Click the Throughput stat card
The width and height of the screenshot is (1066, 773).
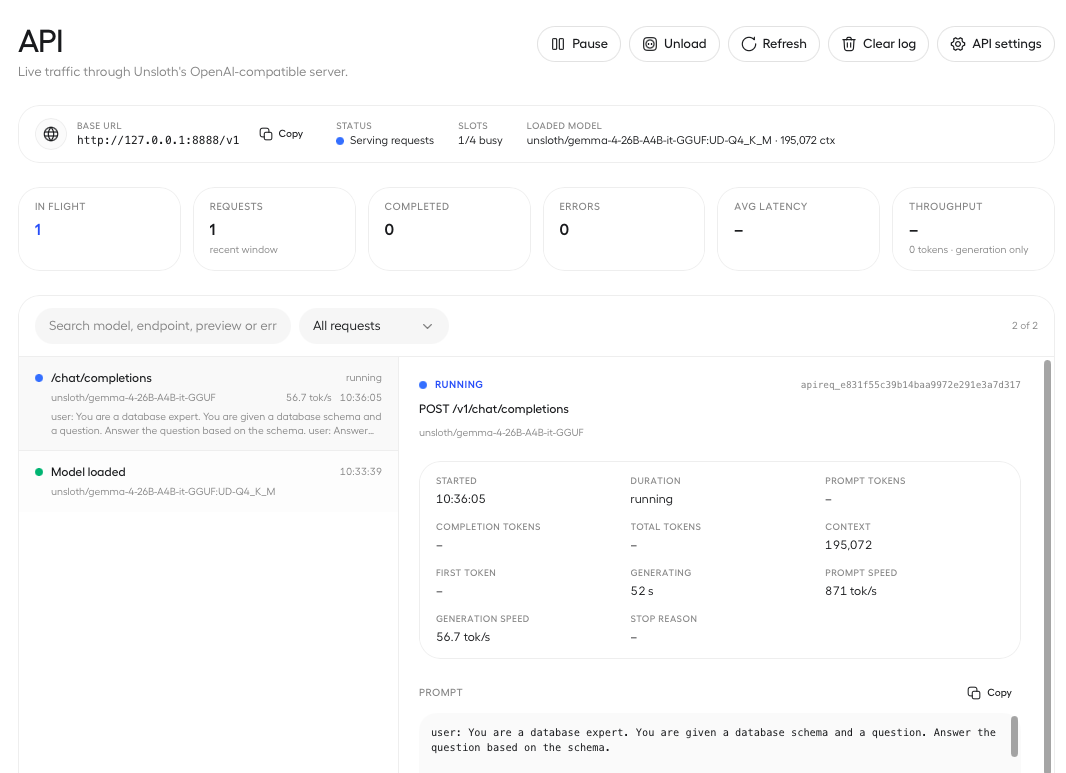[x=973, y=229]
